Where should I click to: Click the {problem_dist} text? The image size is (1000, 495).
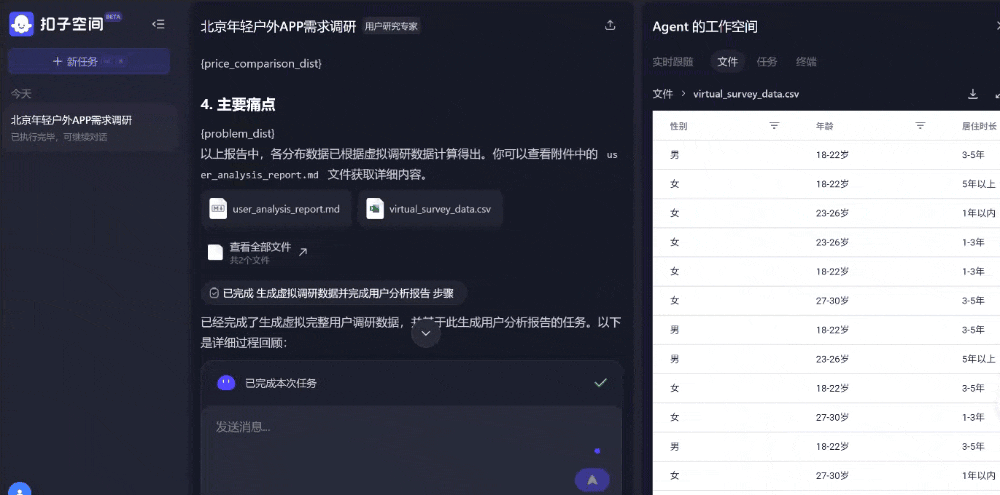click(237, 133)
